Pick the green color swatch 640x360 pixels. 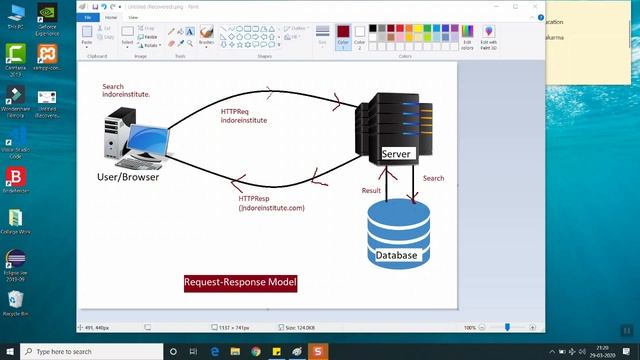pyautogui.click(x=427, y=28)
